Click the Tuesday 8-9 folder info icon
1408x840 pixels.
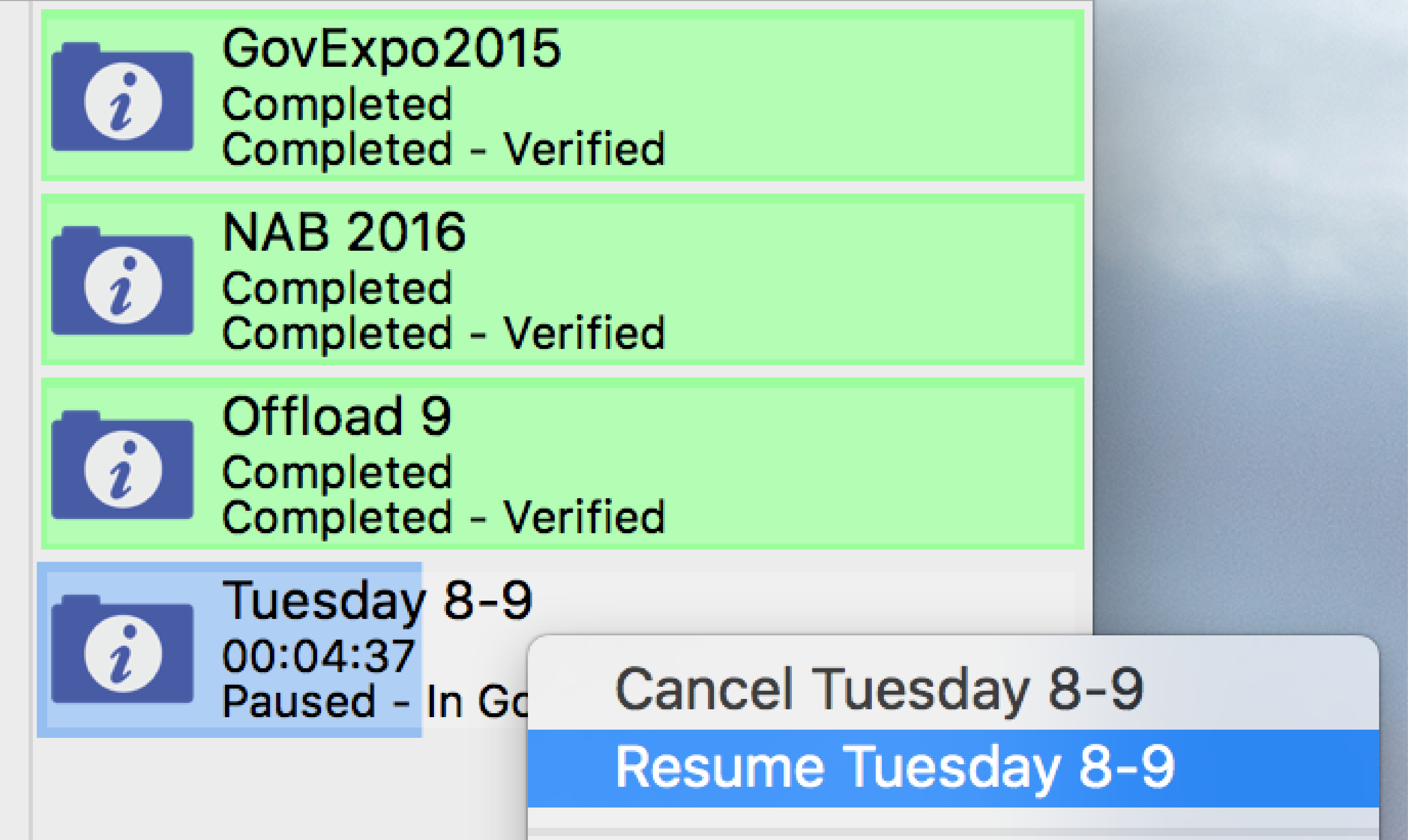(x=122, y=649)
